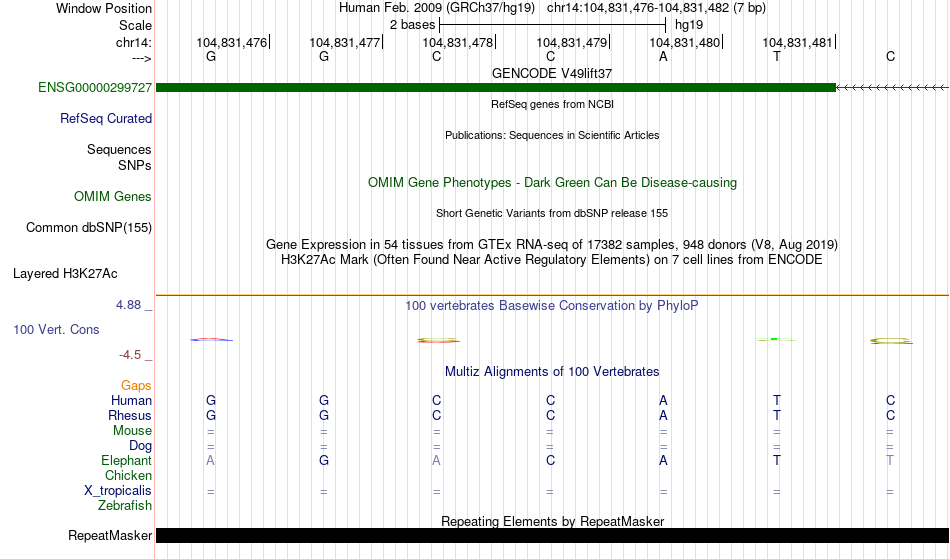Screen dimensions: 950x559
Task: Click the Publications: Sequences in Scientific Articles title
Action: click(x=552, y=135)
